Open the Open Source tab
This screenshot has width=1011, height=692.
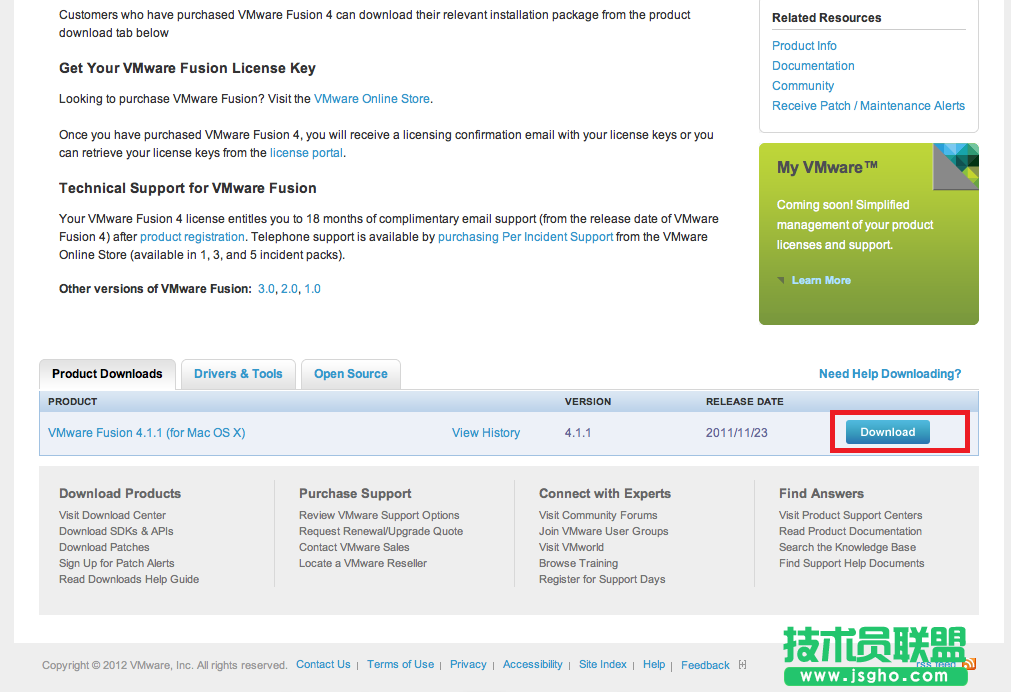[x=350, y=373]
